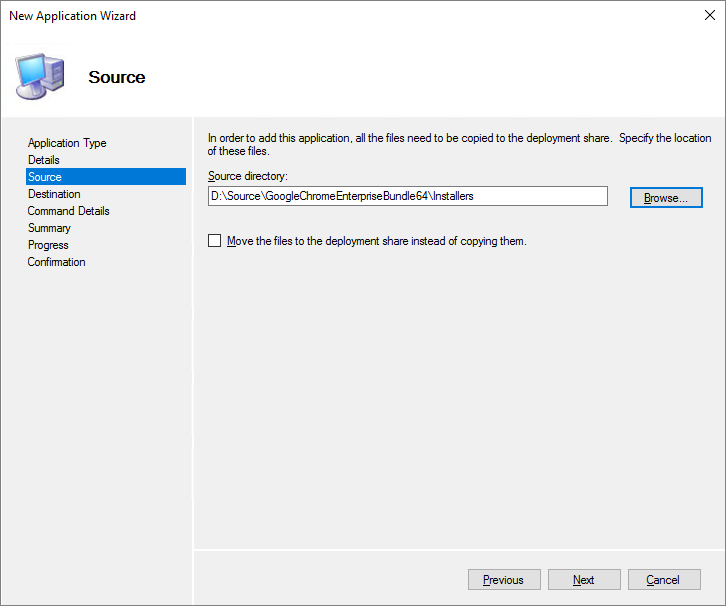
Task: Cancel the New Application Wizard
Action: [x=663, y=580]
